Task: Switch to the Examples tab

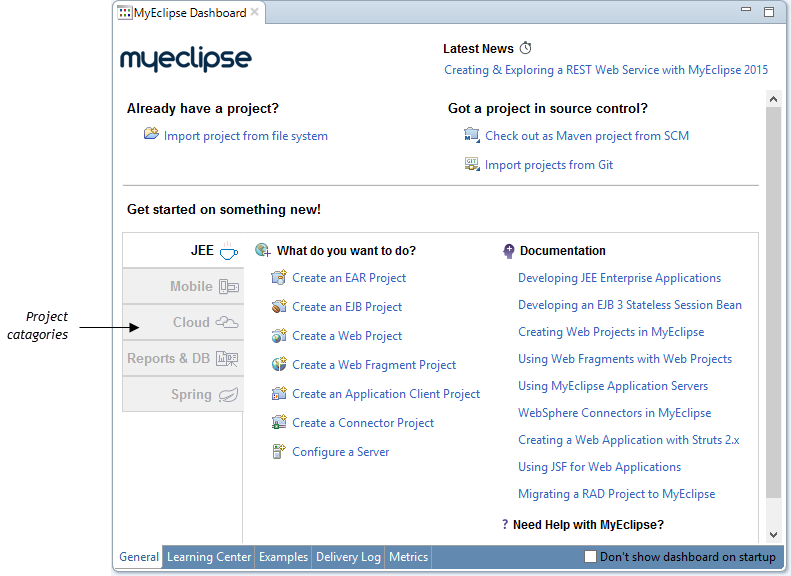Action: (x=284, y=557)
